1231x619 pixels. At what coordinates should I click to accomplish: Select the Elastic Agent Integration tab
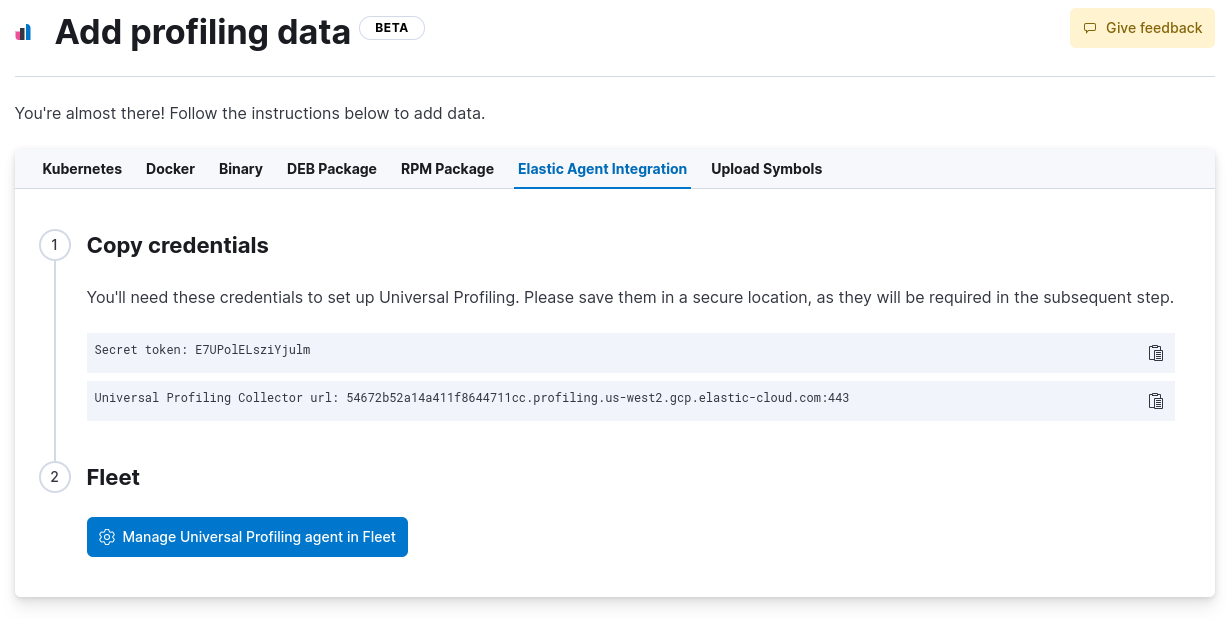602,169
